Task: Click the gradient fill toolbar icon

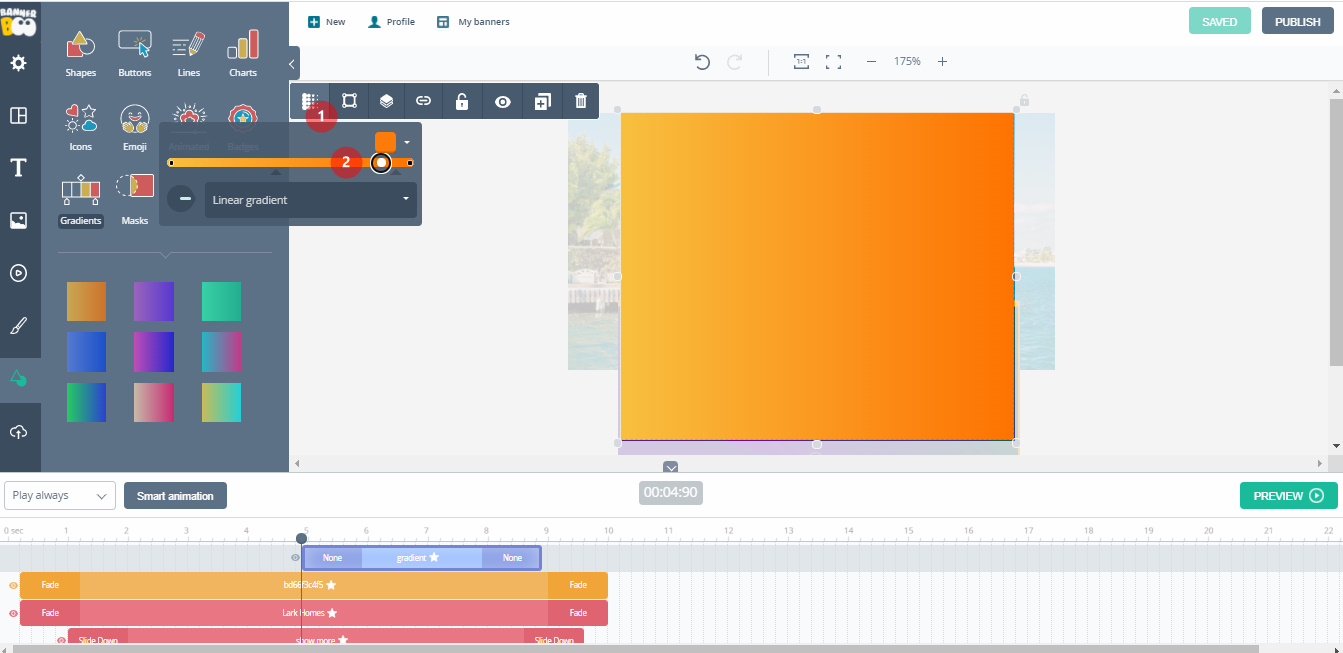Action: tap(310, 101)
